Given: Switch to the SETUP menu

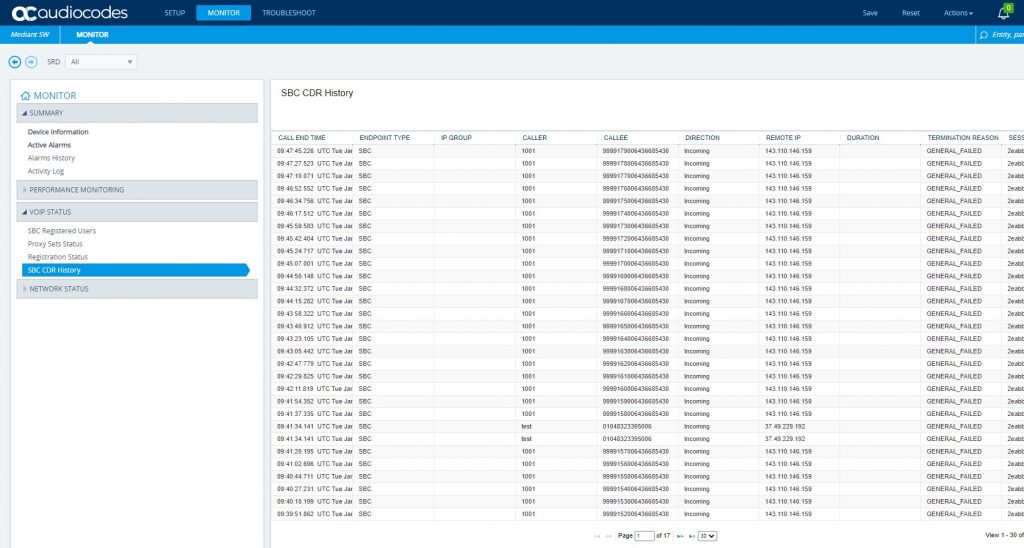Looking at the screenshot, I should point(174,13).
